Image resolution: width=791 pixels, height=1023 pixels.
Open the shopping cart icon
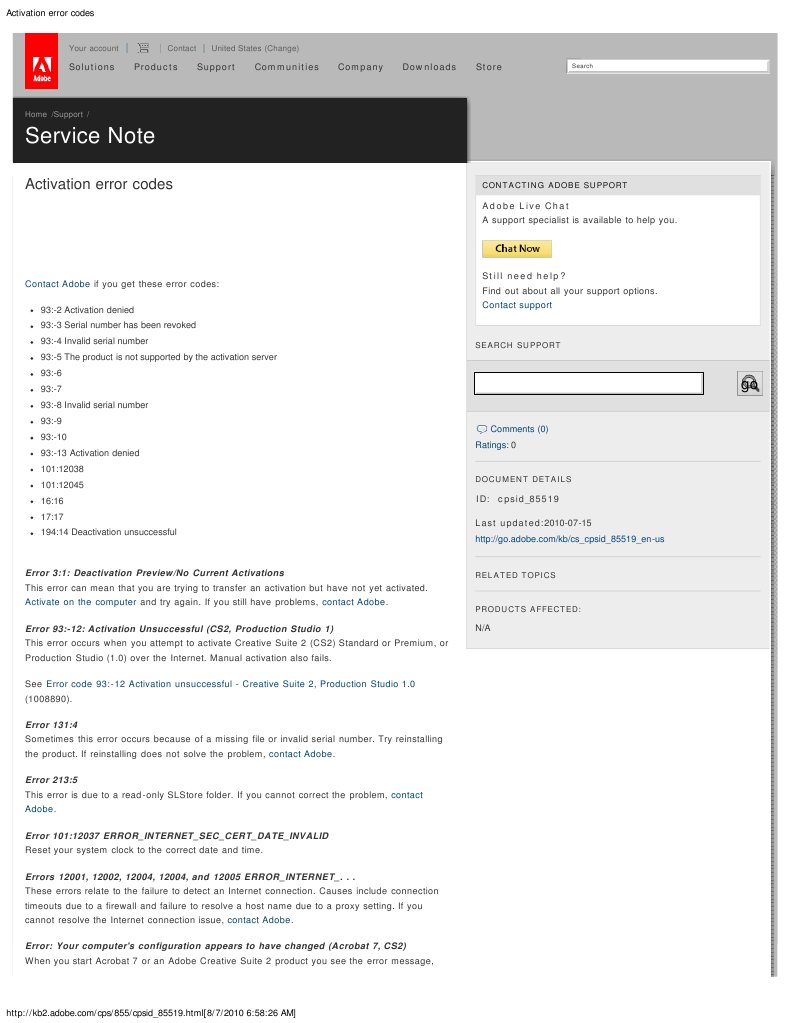143,48
